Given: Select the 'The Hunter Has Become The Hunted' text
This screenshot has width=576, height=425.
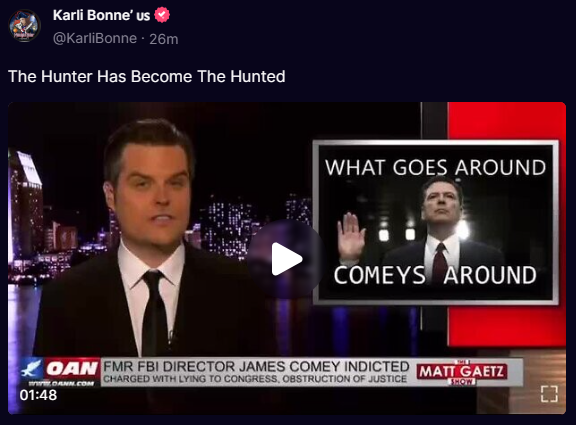Looking at the screenshot, I should tap(147, 76).
